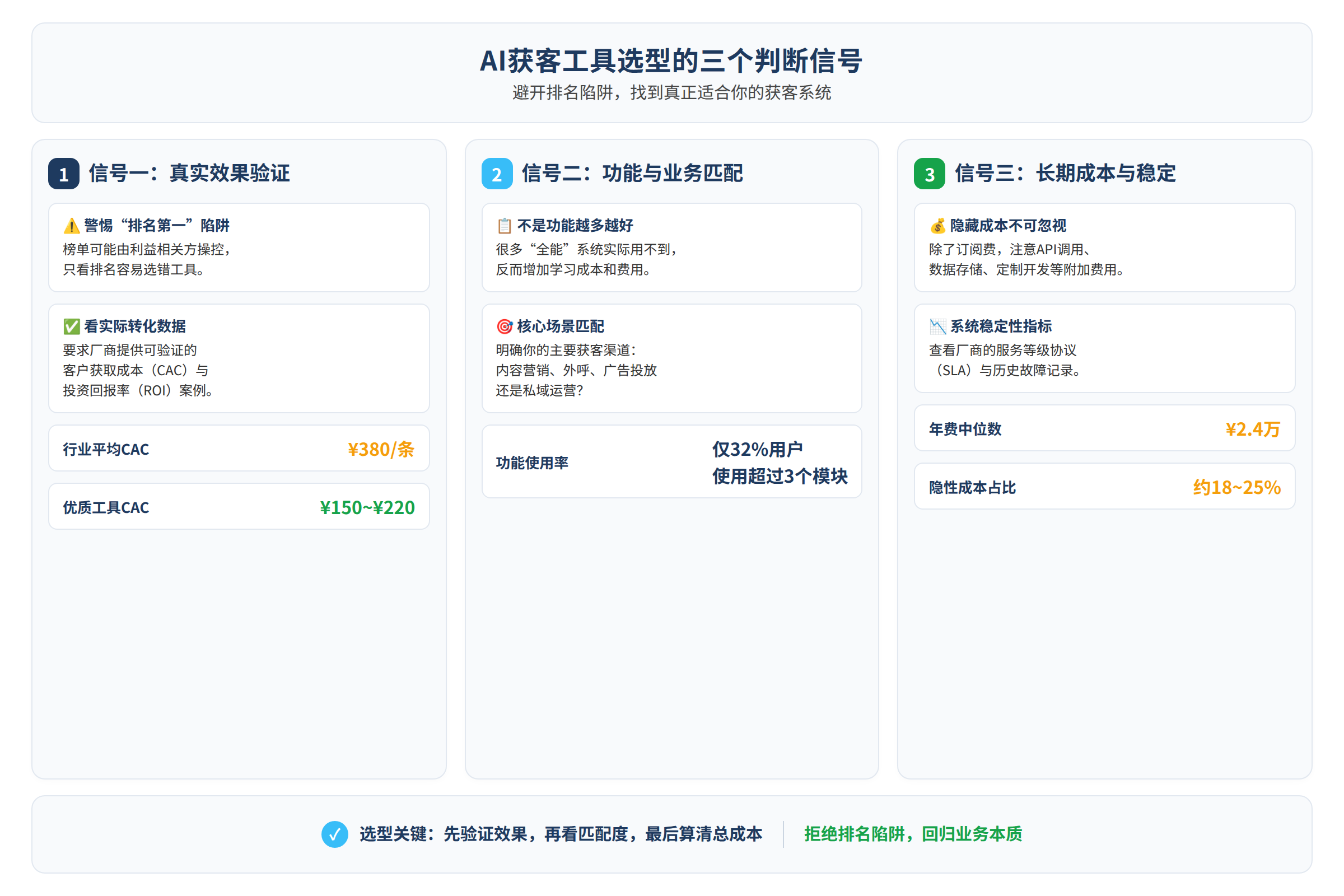Click the text 内容营销、外呼、广告投放

577,370
